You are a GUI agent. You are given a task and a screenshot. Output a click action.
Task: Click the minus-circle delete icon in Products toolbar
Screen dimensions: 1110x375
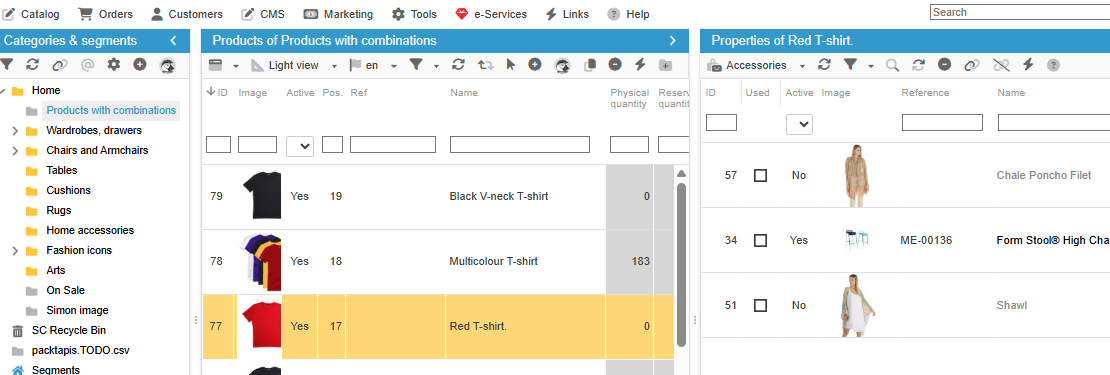click(x=614, y=65)
